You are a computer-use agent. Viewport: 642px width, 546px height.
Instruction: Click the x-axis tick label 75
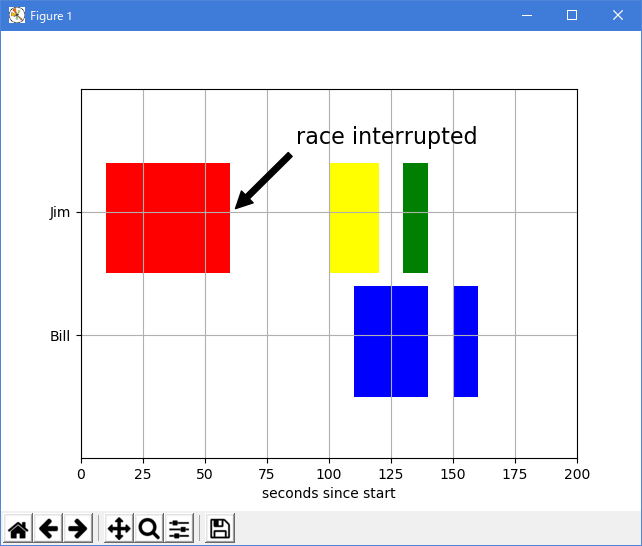[x=267, y=474]
